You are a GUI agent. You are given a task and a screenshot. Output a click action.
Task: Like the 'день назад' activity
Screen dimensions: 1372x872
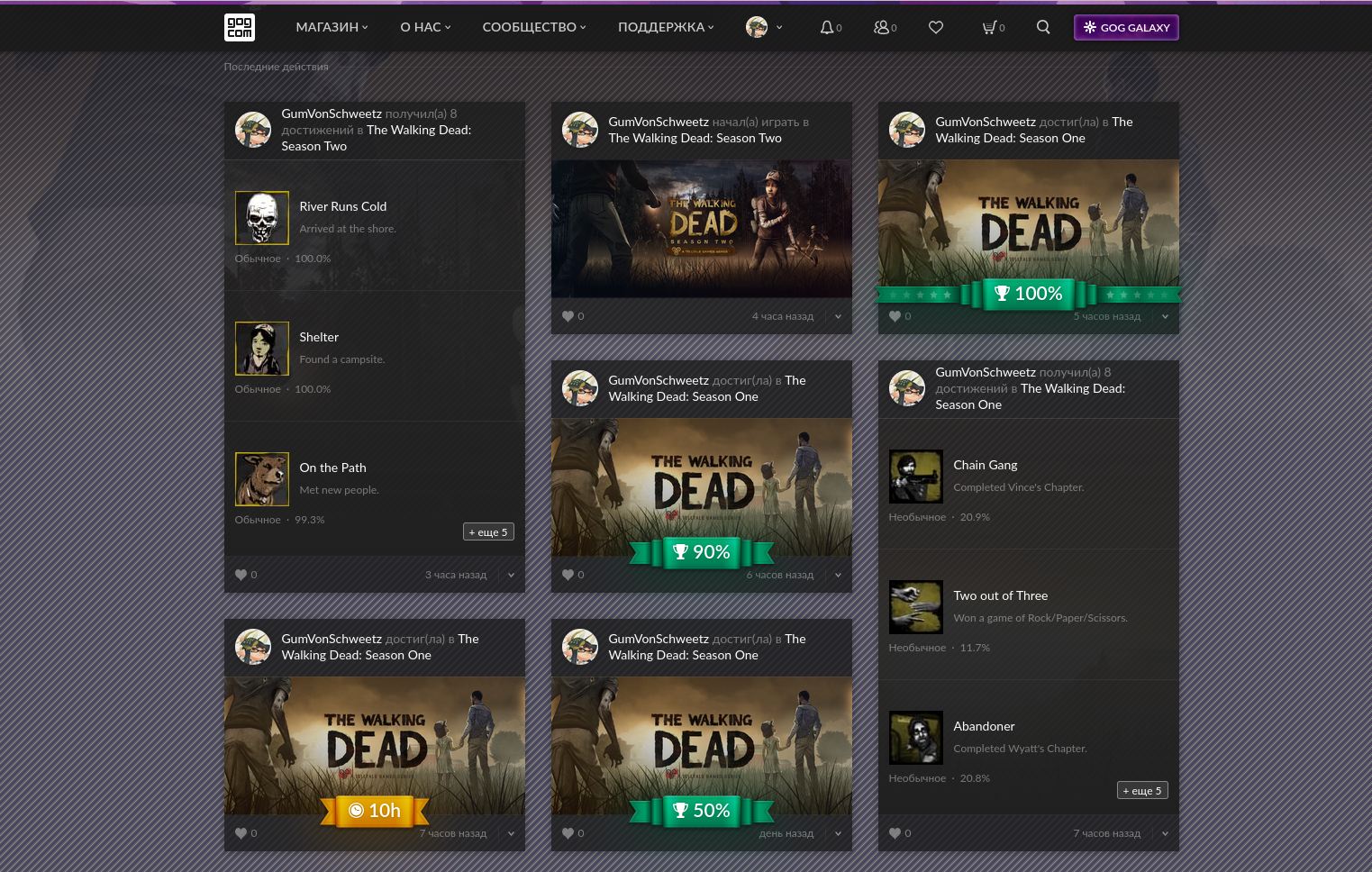pyautogui.click(x=568, y=833)
